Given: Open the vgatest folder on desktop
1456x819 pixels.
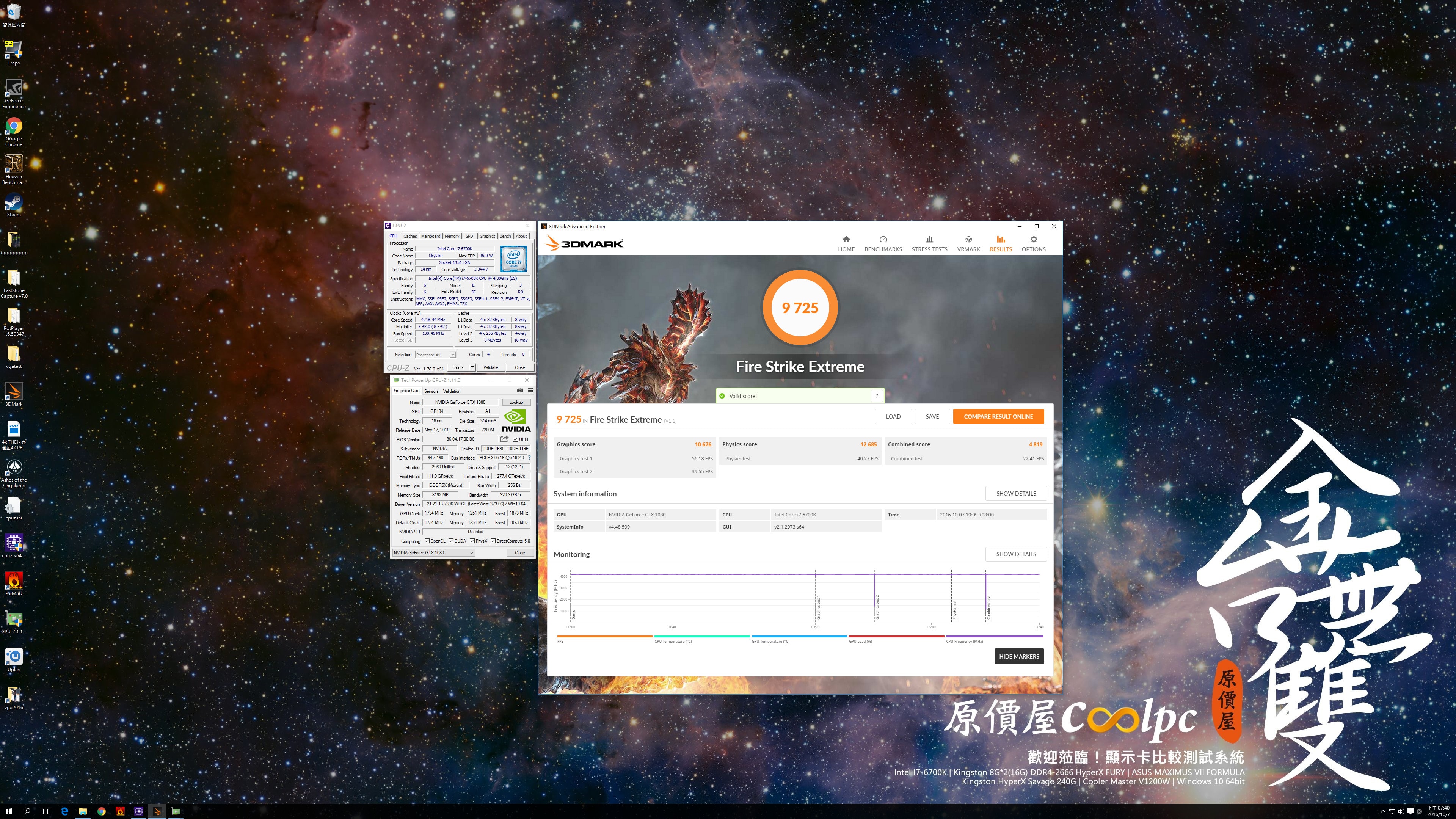Looking at the screenshot, I should pos(14,357).
